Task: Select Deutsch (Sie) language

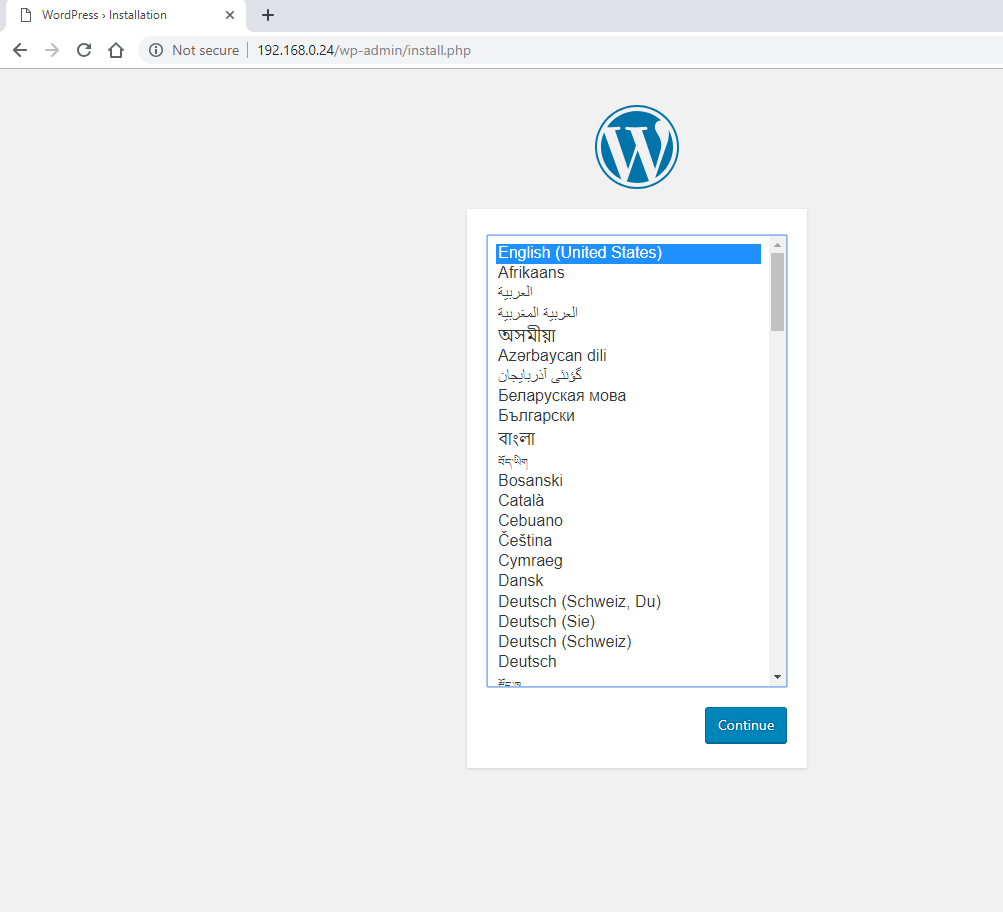Action: pyautogui.click(x=628, y=622)
